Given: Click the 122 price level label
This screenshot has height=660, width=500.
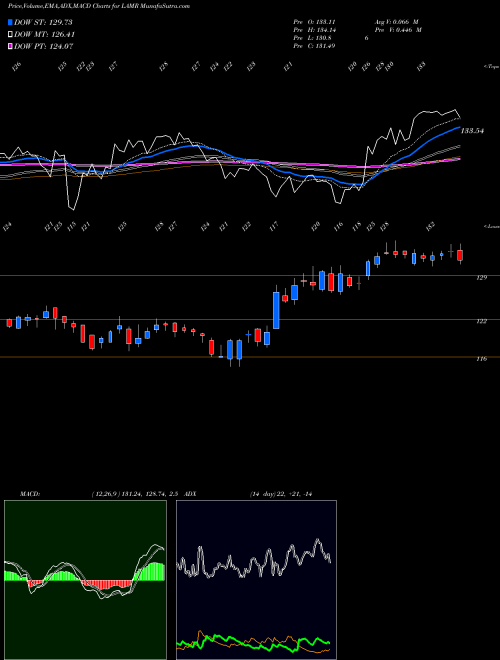Looking at the screenshot, I should [x=482, y=321].
